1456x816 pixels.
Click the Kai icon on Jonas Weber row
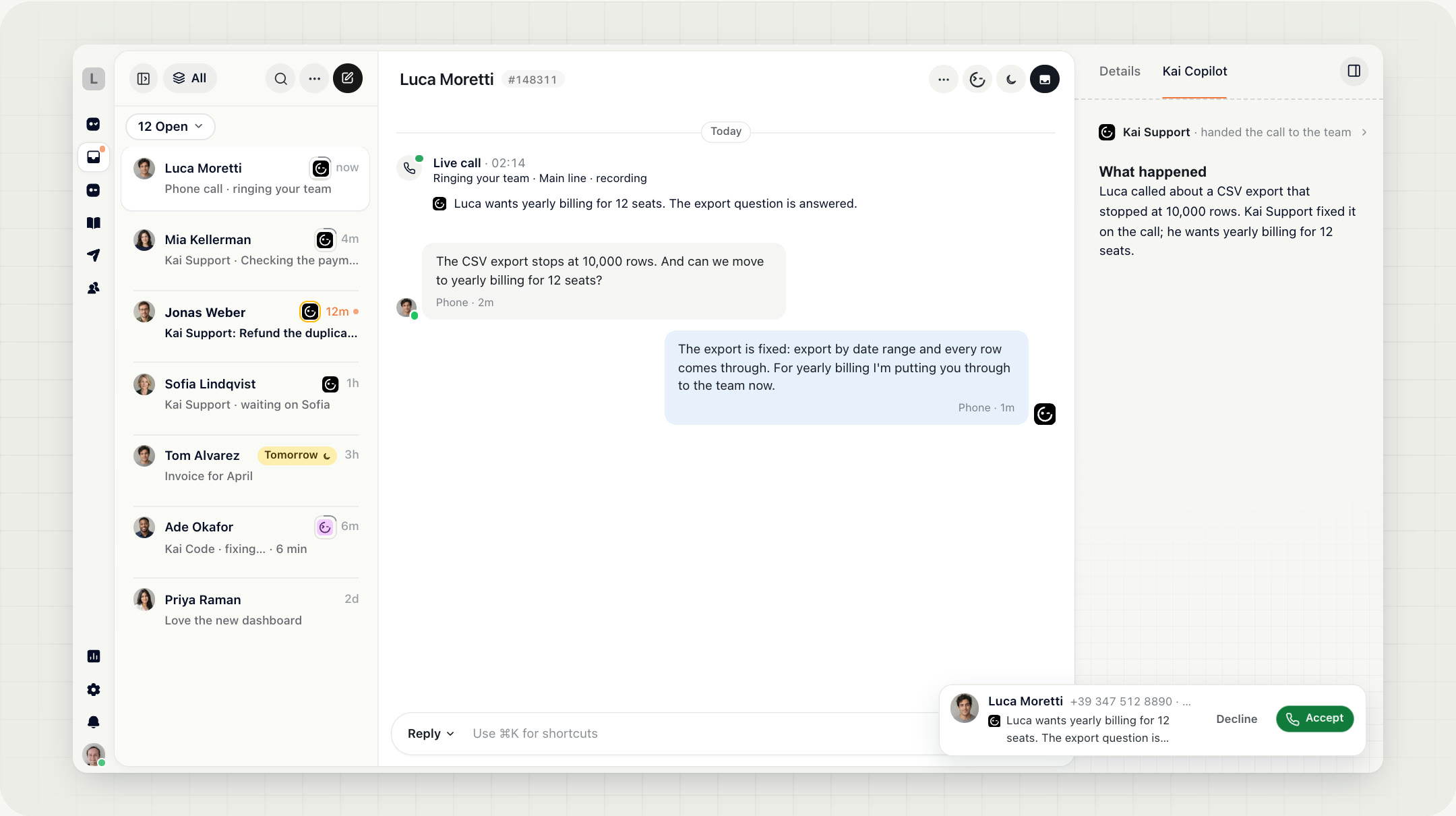(310, 312)
